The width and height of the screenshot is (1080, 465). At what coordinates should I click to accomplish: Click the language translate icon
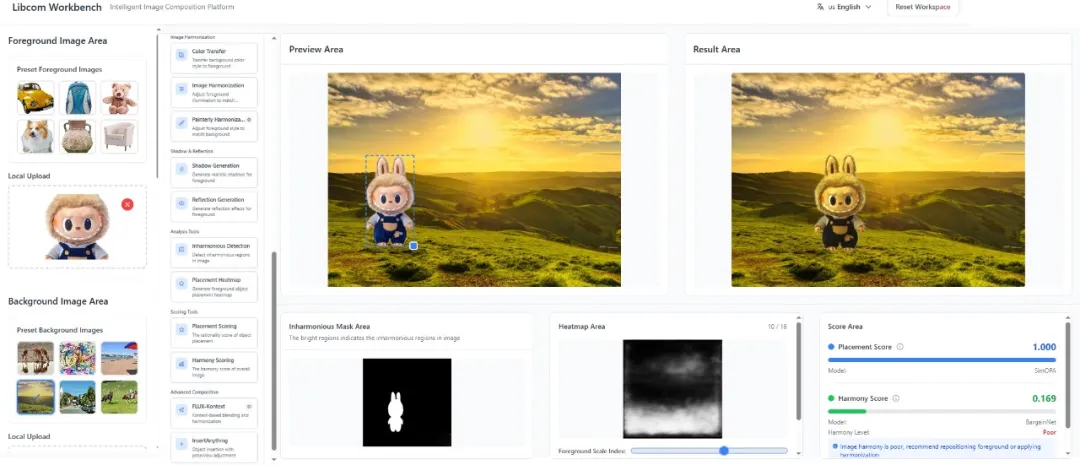point(820,7)
